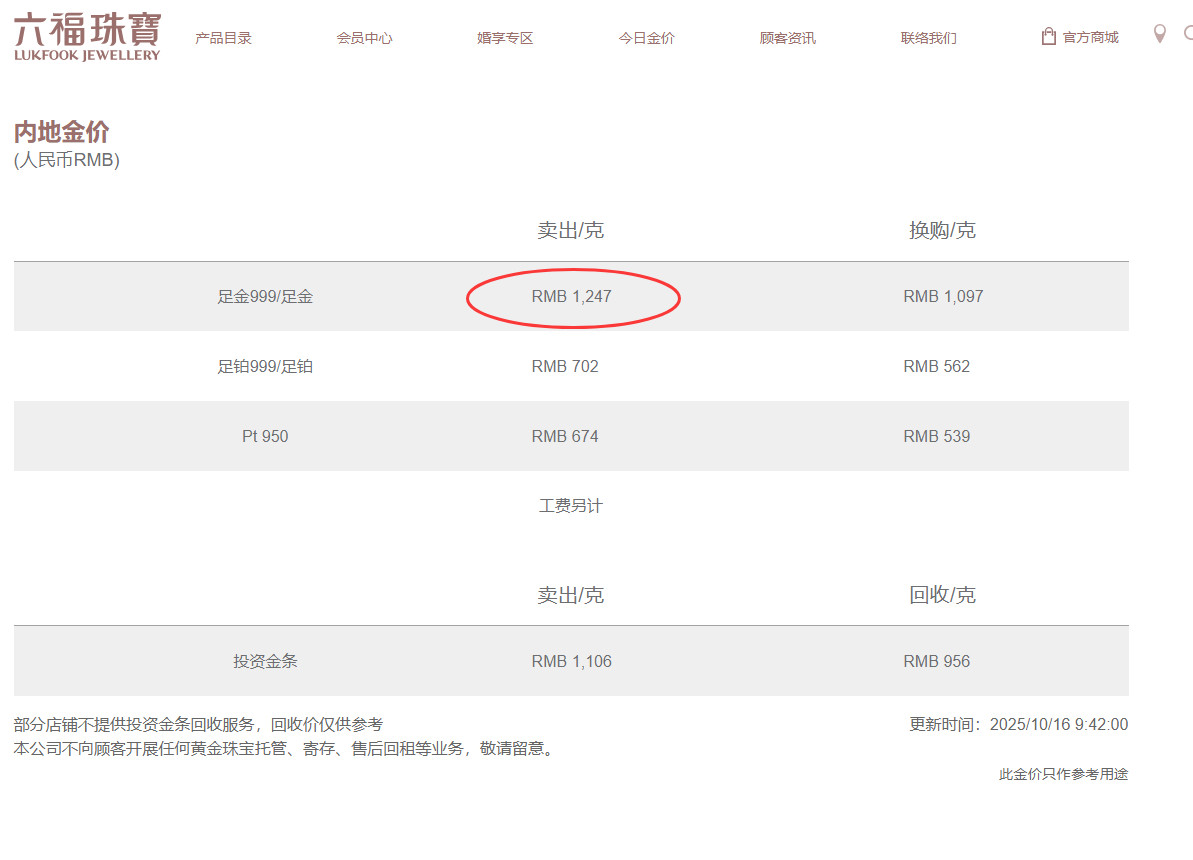Select the 足金999/足金 row label
This screenshot has width=1193, height=860.
[265, 297]
